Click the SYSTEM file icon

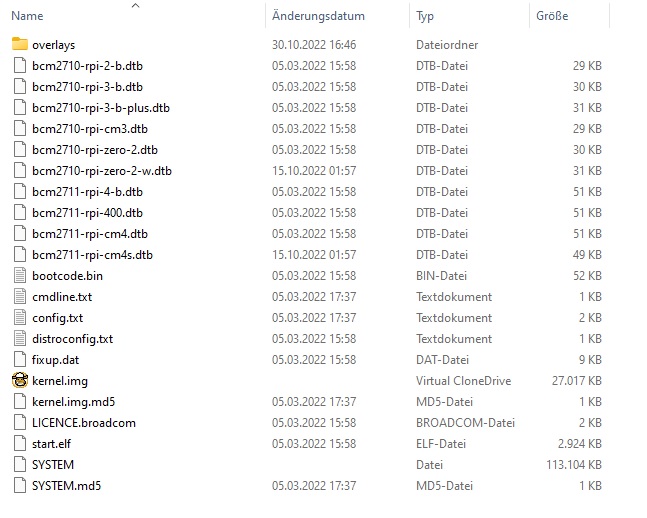[x=20, y=464]
